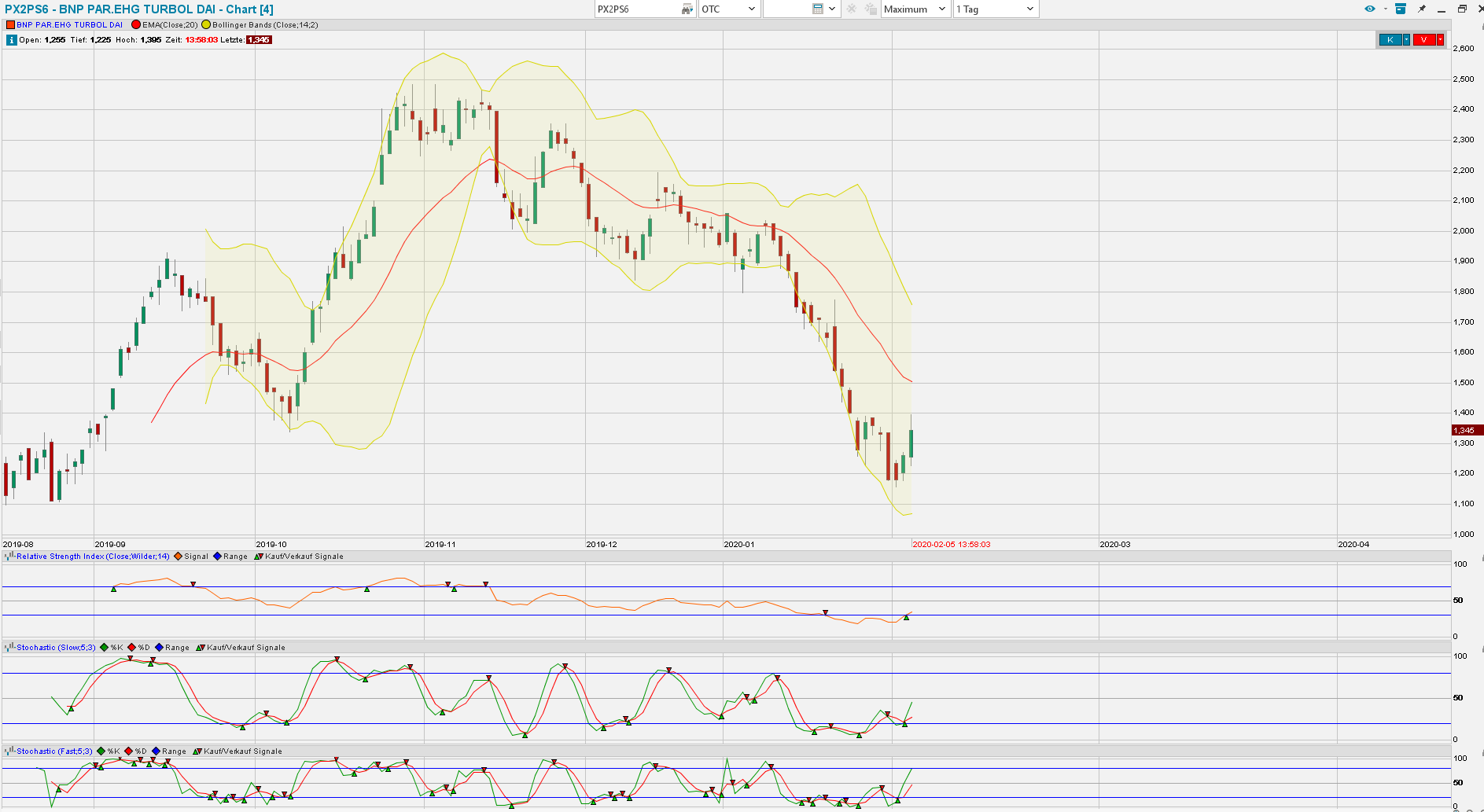The height and width of the screenshot is (812, 1484).
Task: Click the archive box icon at top right
Action: [1401, 9]
